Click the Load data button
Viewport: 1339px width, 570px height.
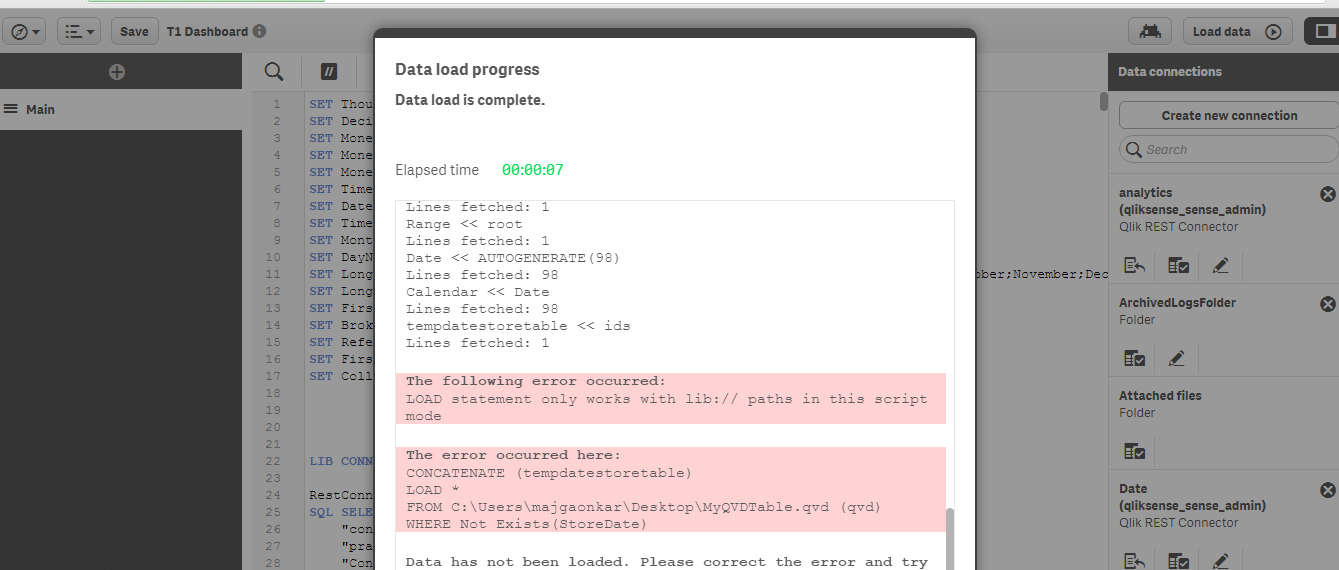click(x=1236, y=31)
